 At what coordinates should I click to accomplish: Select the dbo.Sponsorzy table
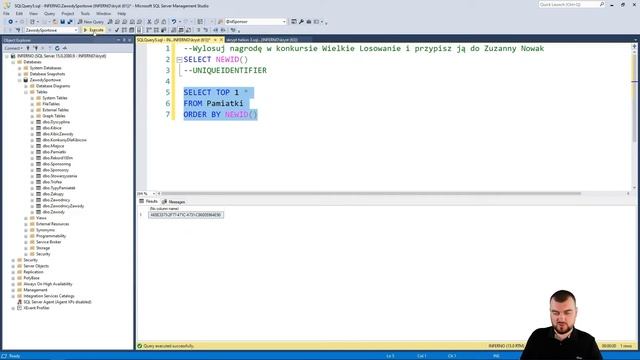point(56,170)
